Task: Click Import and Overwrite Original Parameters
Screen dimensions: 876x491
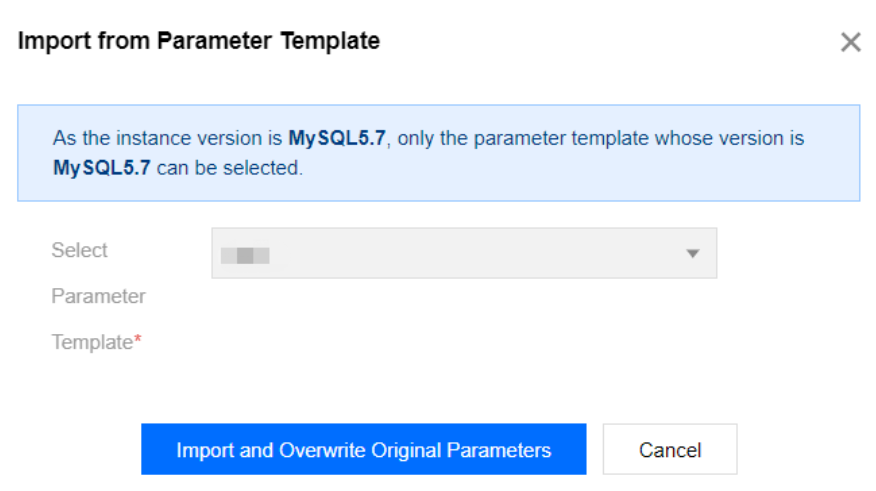Action: (363, 450)
